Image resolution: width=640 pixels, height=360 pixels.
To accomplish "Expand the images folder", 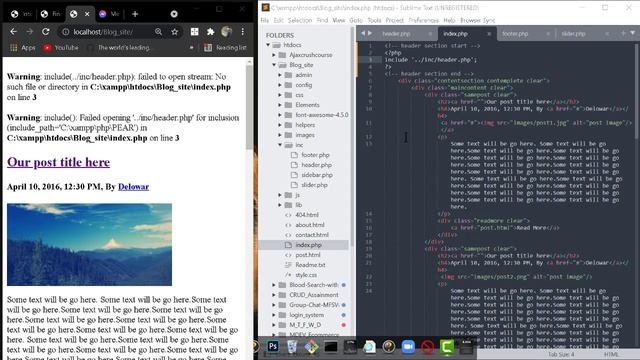I will [x=280, y=135].
